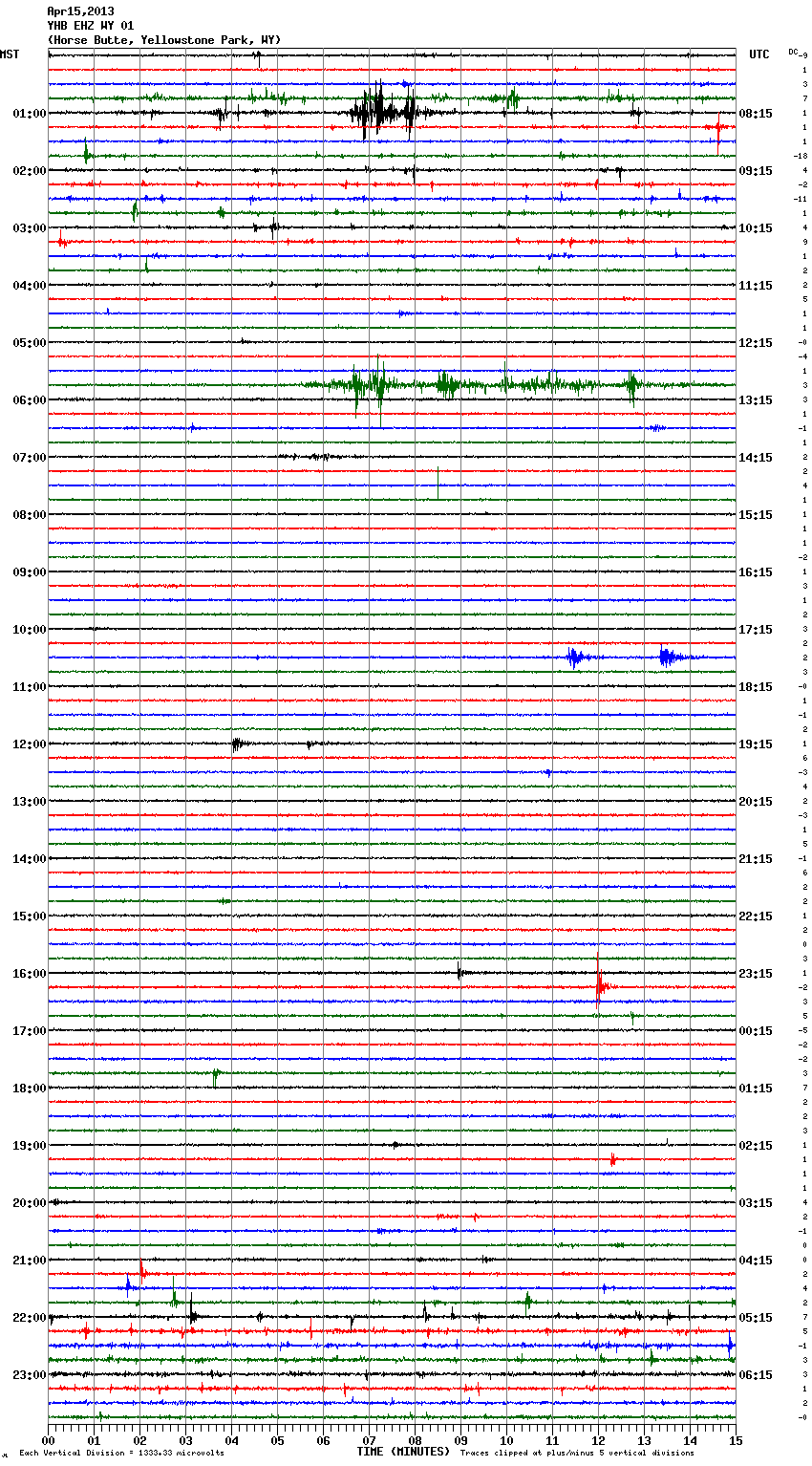Viewport: 812px width, 1466px height.
Task: Select the 09:00 MST hour label
Action: [x=30, y=572]
